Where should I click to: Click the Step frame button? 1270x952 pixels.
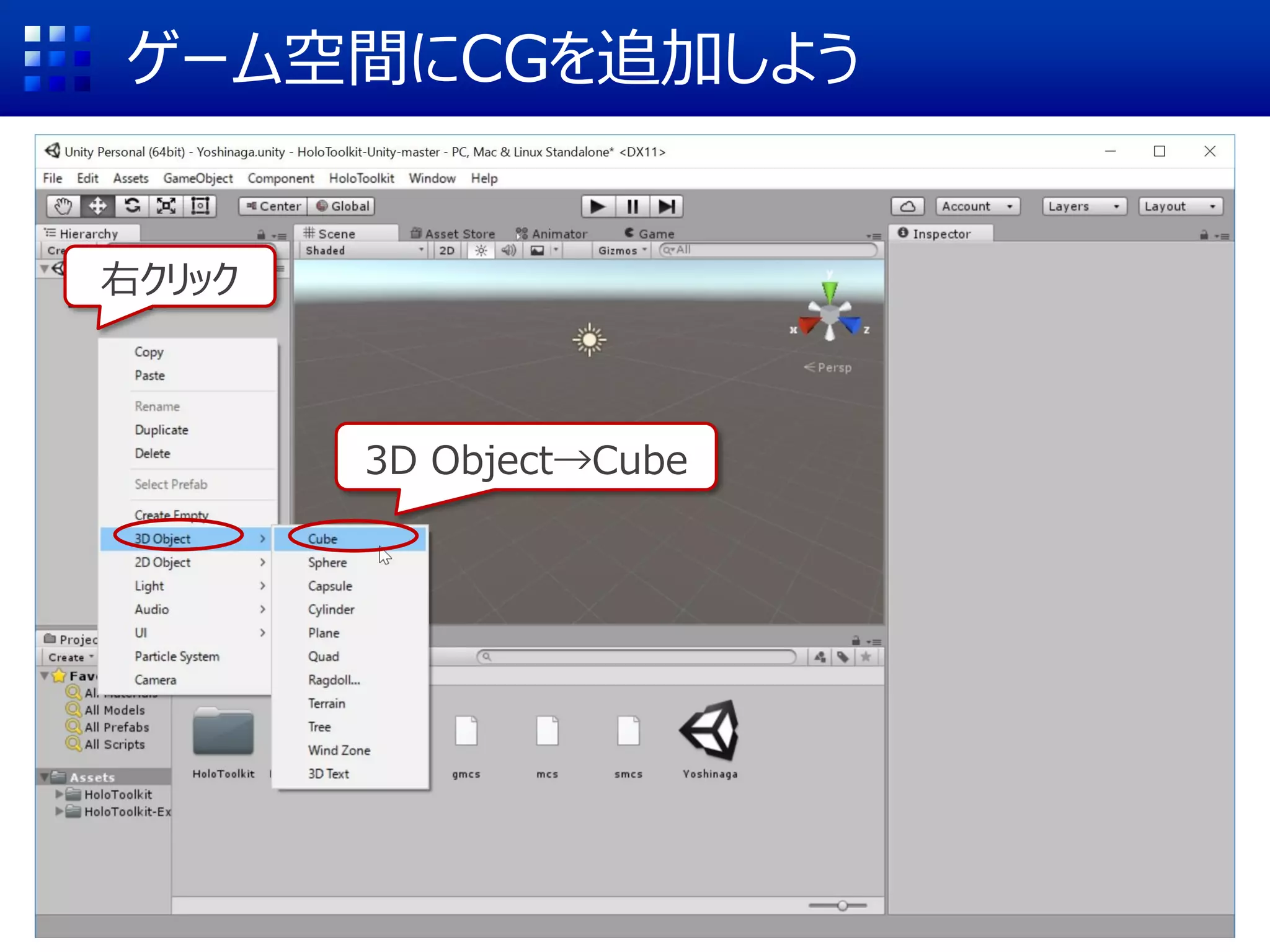point(667,206)
